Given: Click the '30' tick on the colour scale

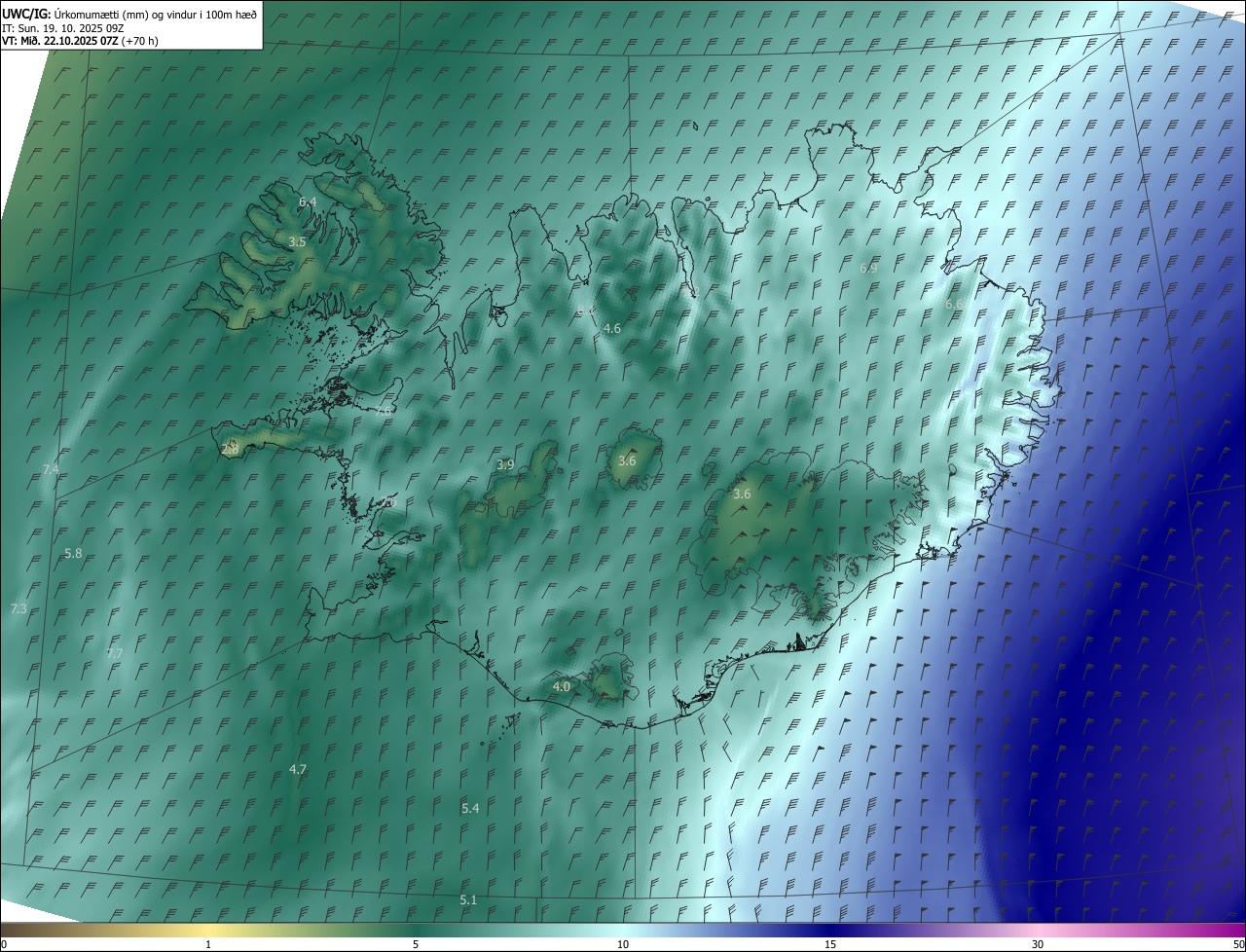Looking at the screenshot, I should [1038, 944].
